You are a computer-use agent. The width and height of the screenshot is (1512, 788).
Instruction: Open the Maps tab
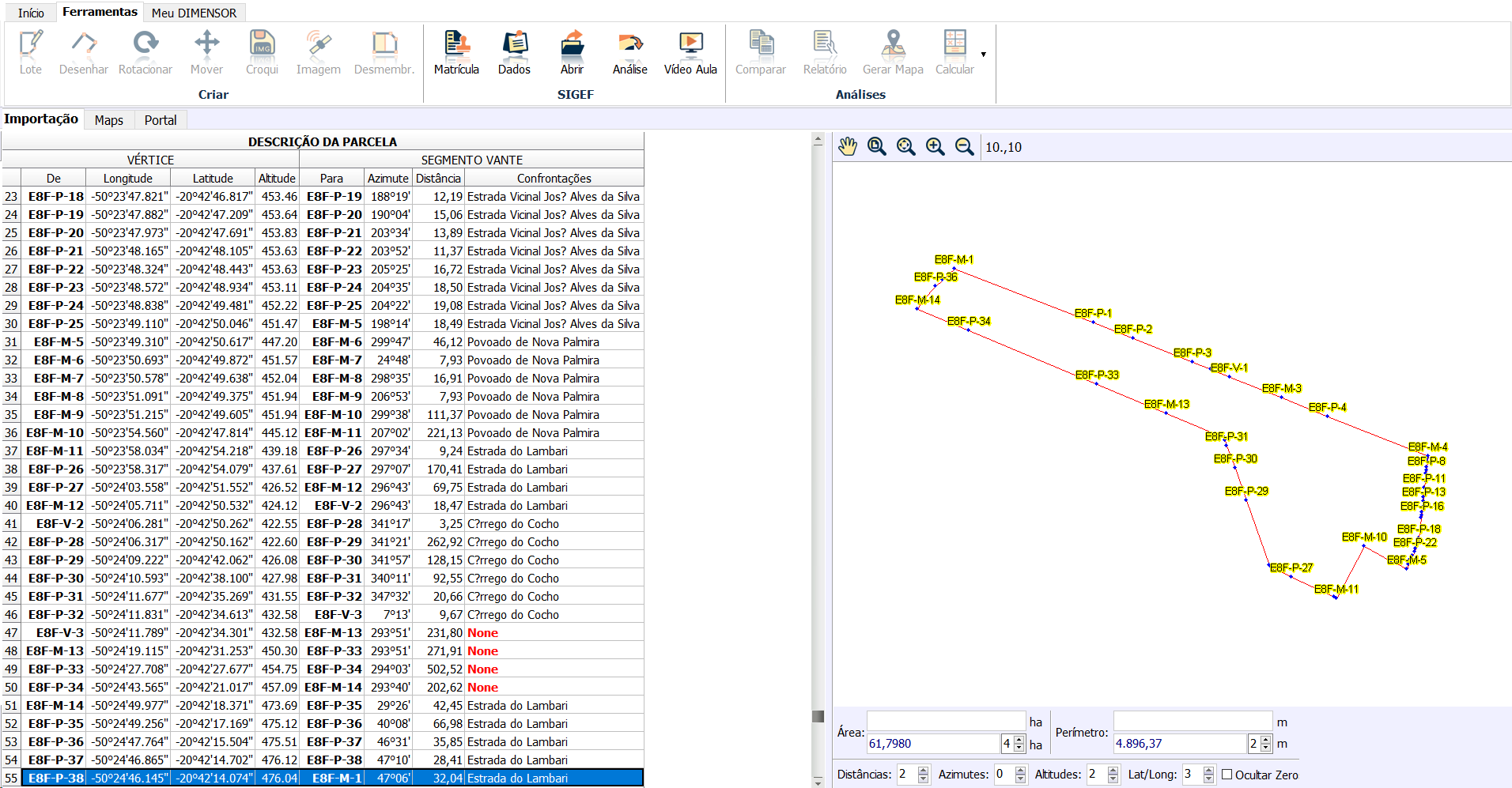coord(108,120)
